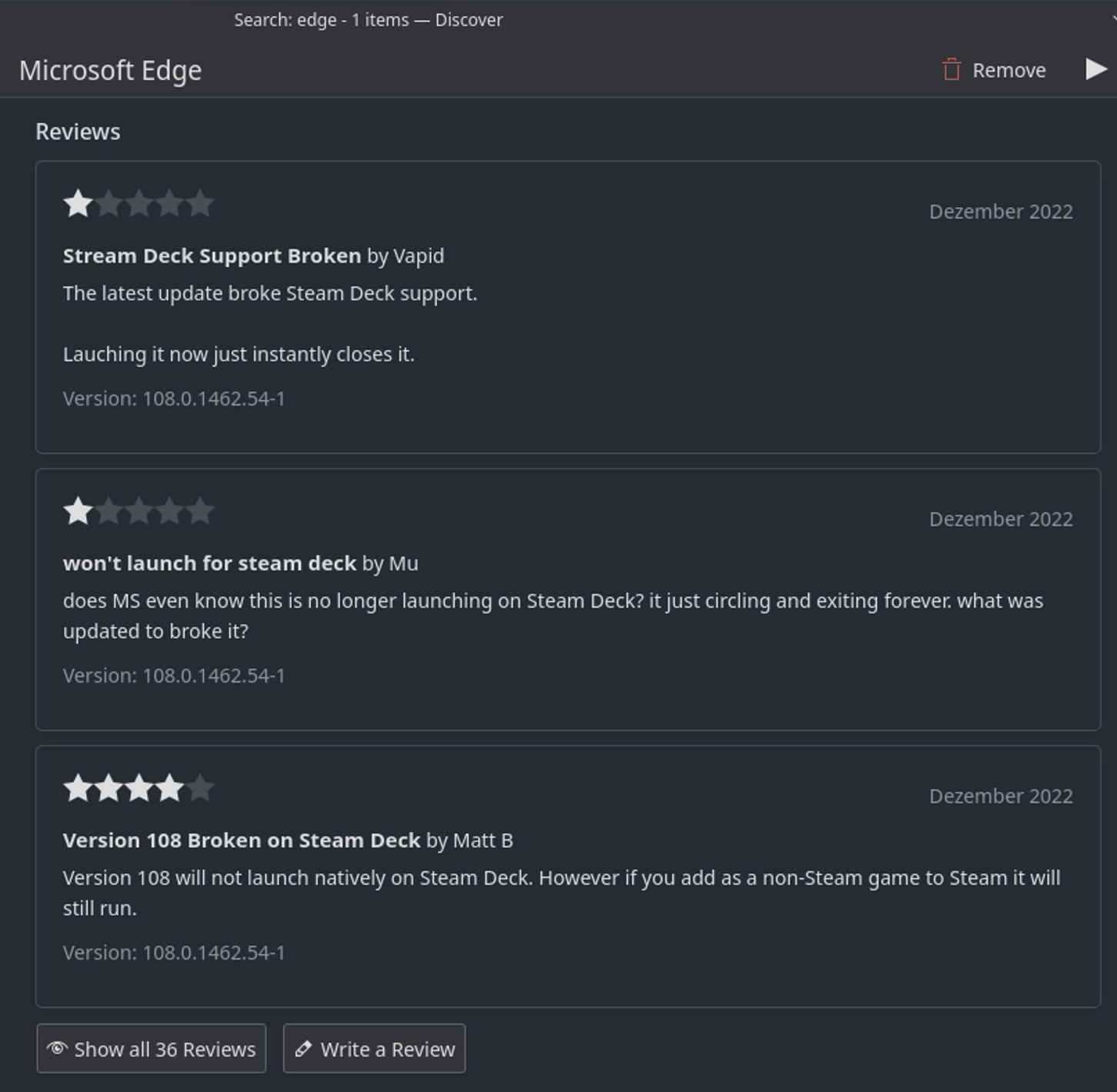Expand the review titled Stream Deck Support Broken
Image resolution: width=1117 pixels, height=1092 pixels.
click(x=211, y=255)
